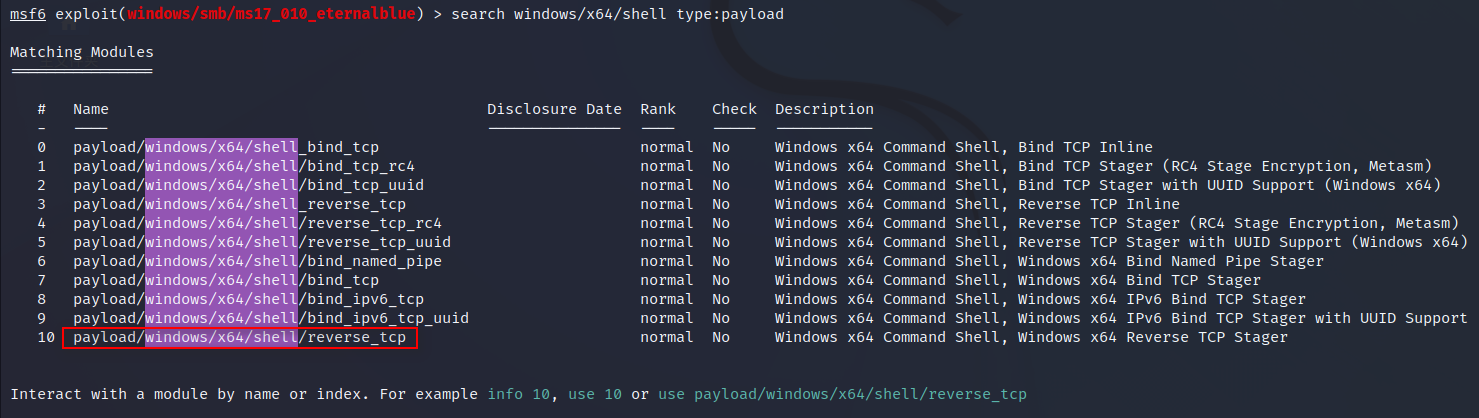Select payload/windows/x64/shell/bind_ipv6_tcp in row 8

248,299
